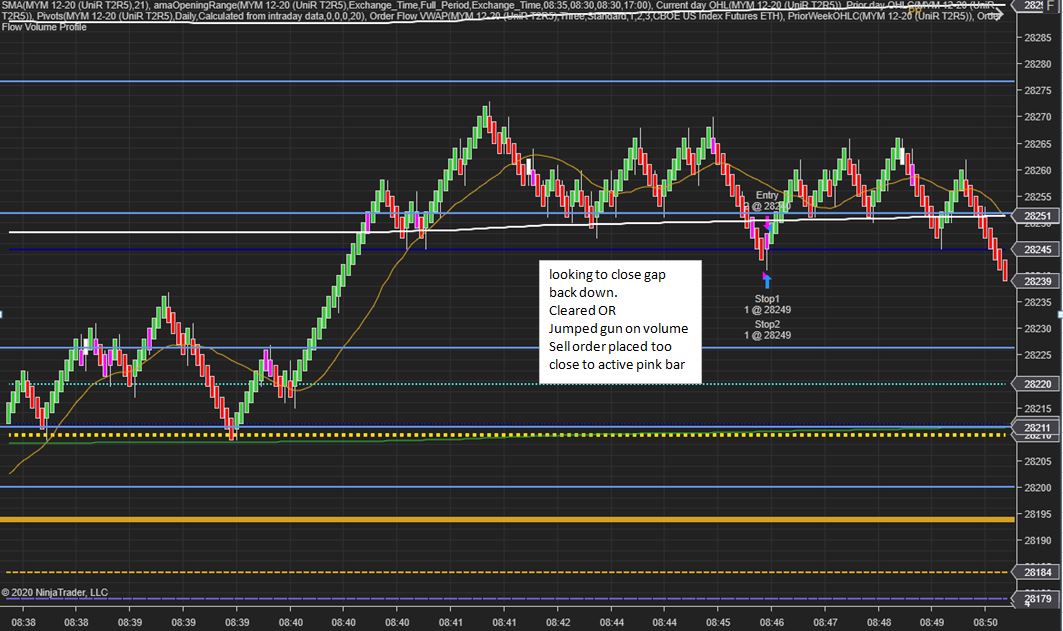Select the 28251 price marker on the axis
The height and width of the screenshot is (631, 1063).
(1037, 216)
